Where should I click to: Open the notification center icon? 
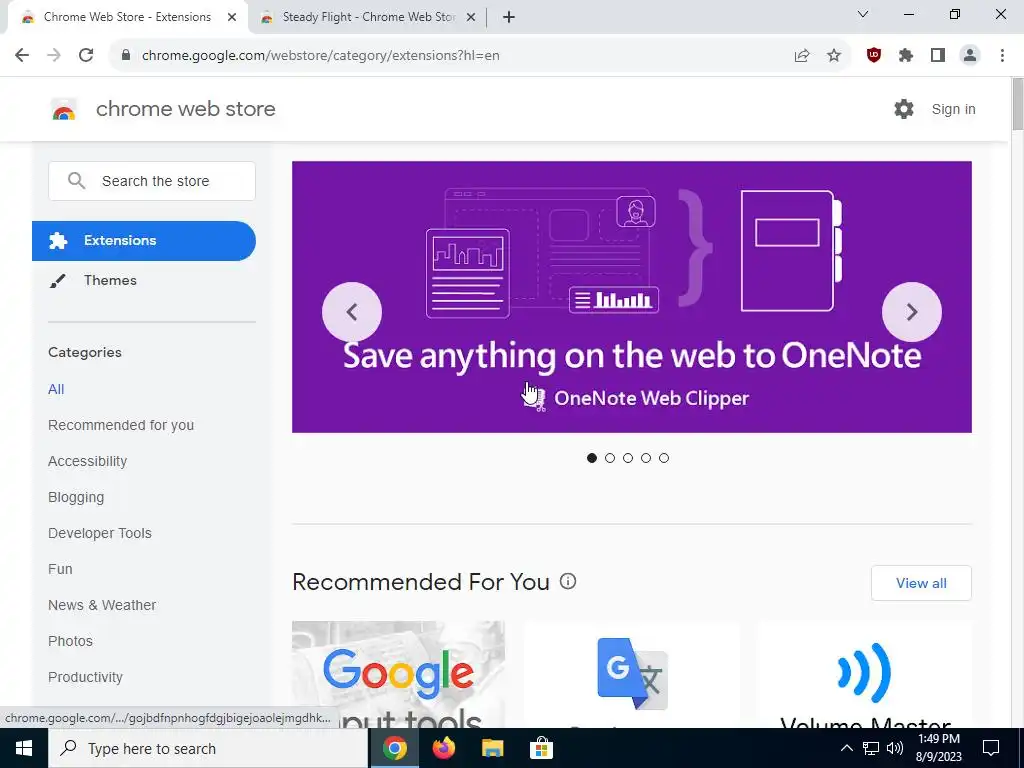[991, 748]
